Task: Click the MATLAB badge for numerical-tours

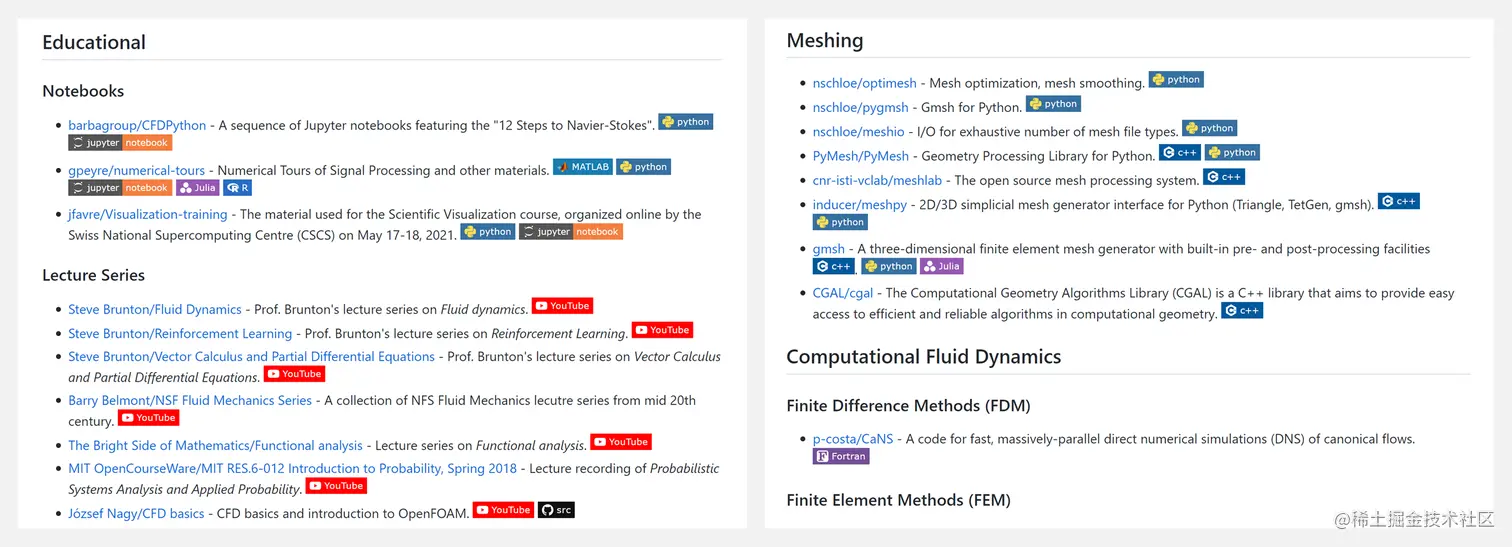Action: 583,167
